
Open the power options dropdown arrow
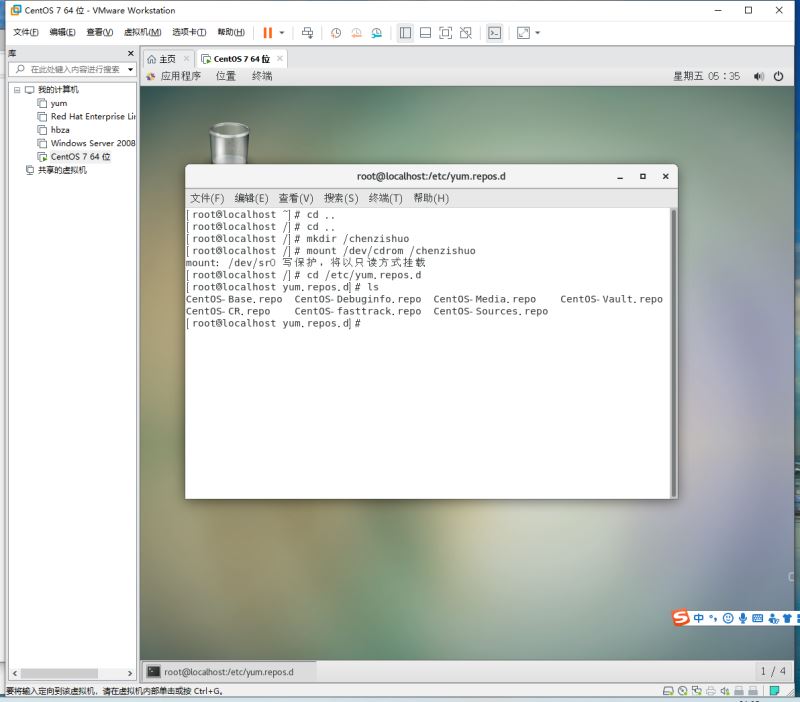click(282, 33)
